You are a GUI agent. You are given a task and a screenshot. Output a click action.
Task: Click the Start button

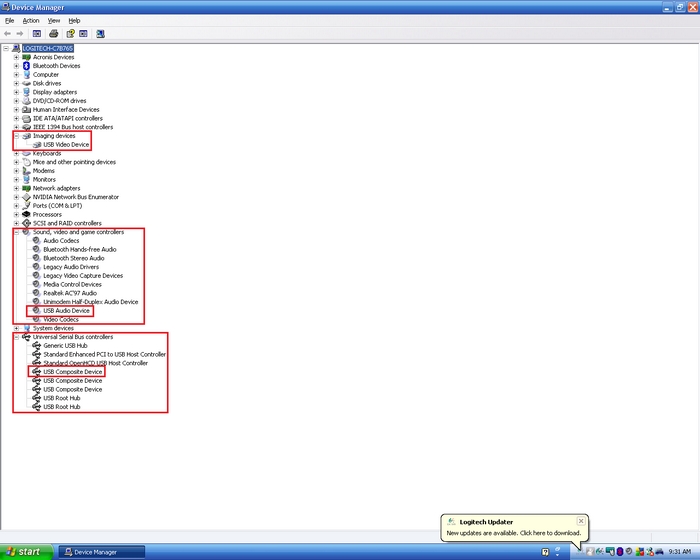(x=27, y=552)
